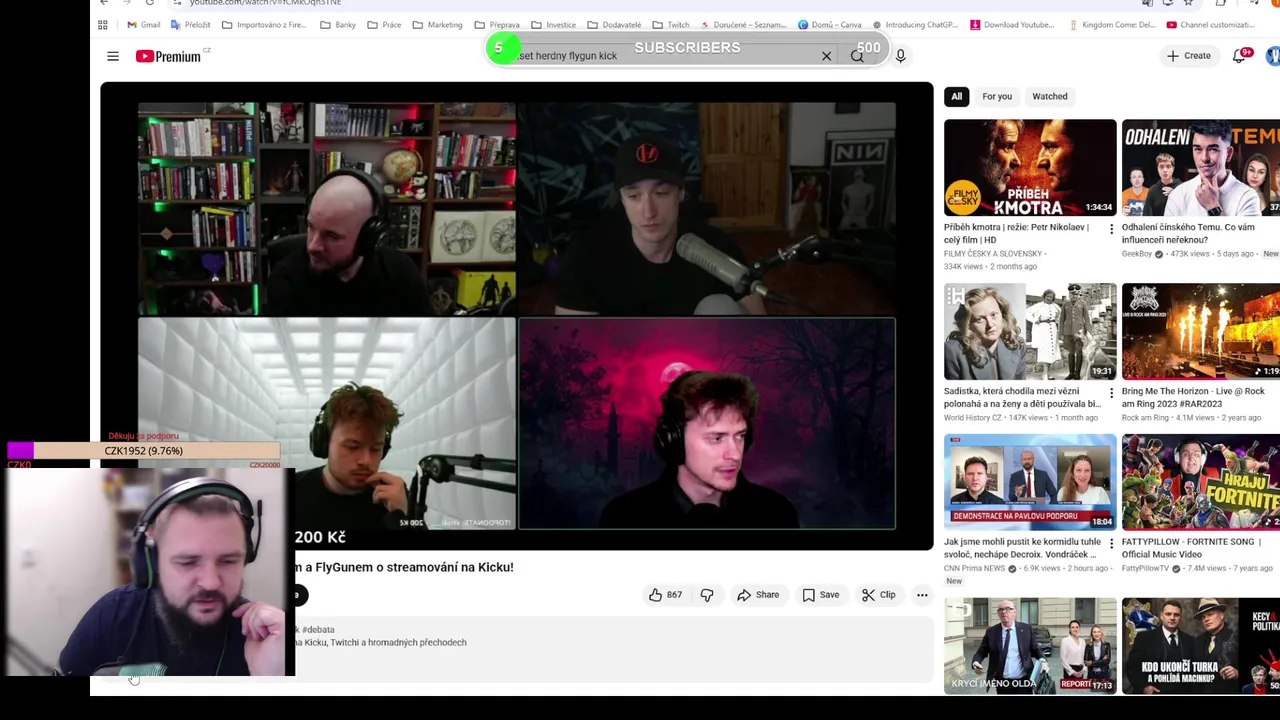Screen dimensions: 1280x720
Task: Open Odhalení čínského Temu video thumbnail
Action: click(1200, 167)
